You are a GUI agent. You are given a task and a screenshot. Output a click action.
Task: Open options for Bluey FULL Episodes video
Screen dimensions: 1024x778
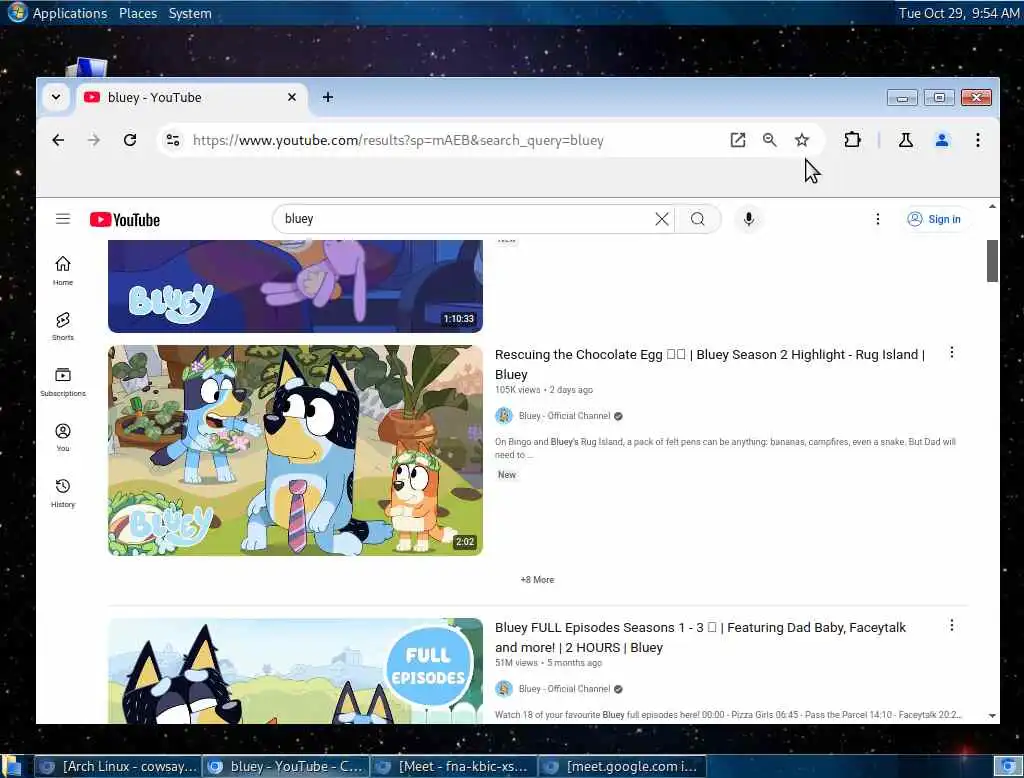[x=952, y=626]
